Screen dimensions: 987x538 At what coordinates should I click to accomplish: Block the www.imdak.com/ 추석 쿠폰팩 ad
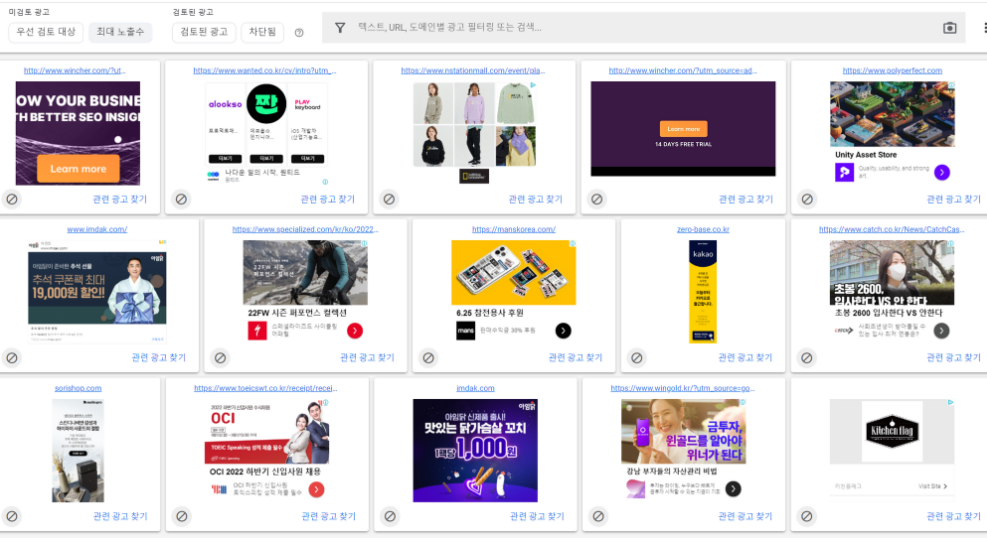12,357
